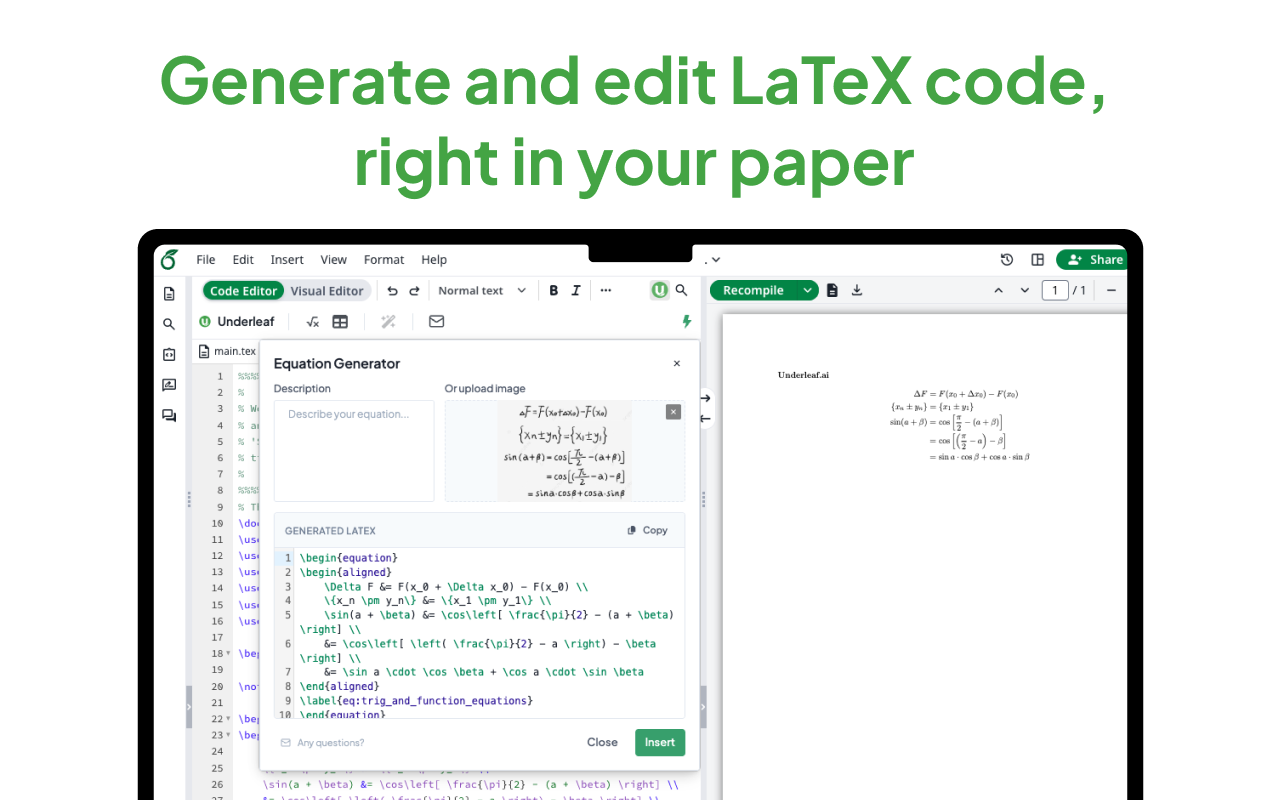Open the File menu
This screenshot has height=800, width=1280.
[206, 259]
